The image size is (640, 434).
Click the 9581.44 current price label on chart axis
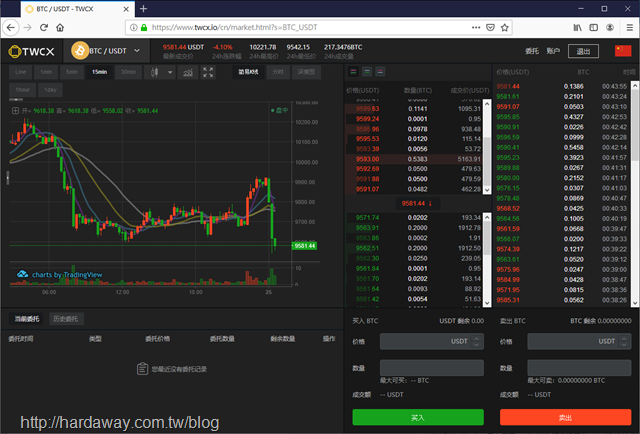[x=304, y=246]
